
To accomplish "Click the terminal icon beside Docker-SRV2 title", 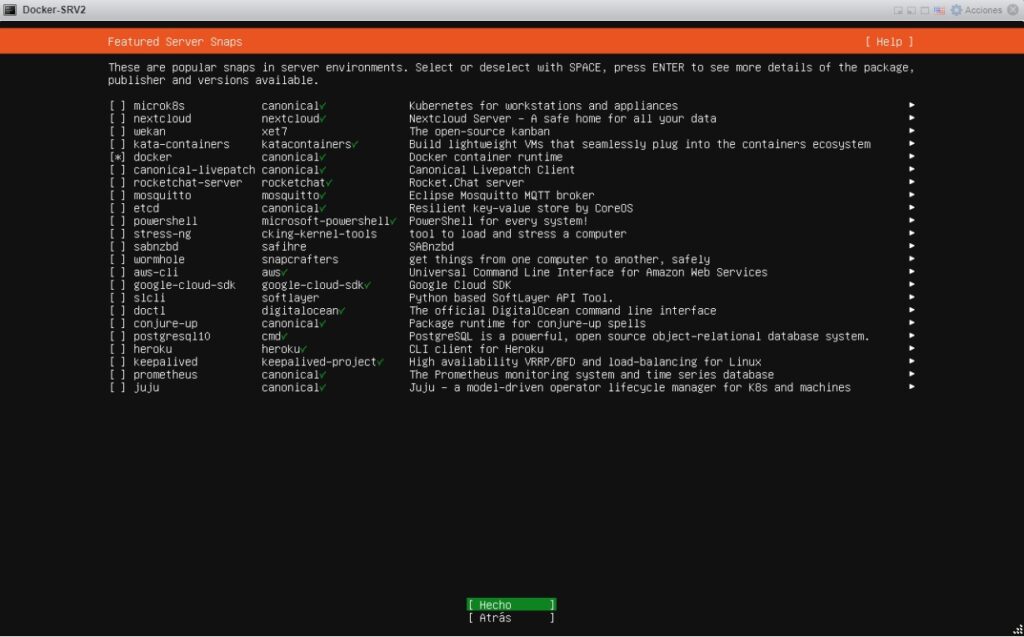I will pos(10,9).
